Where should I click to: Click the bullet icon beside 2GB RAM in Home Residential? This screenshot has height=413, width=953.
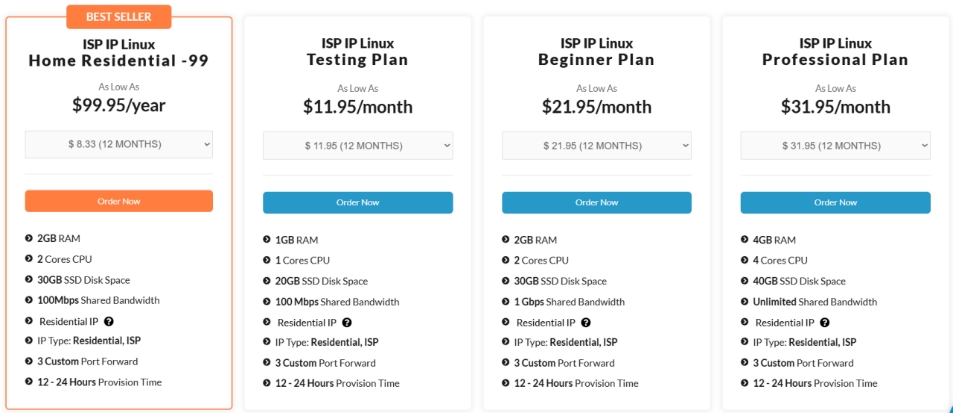(29, 239)
